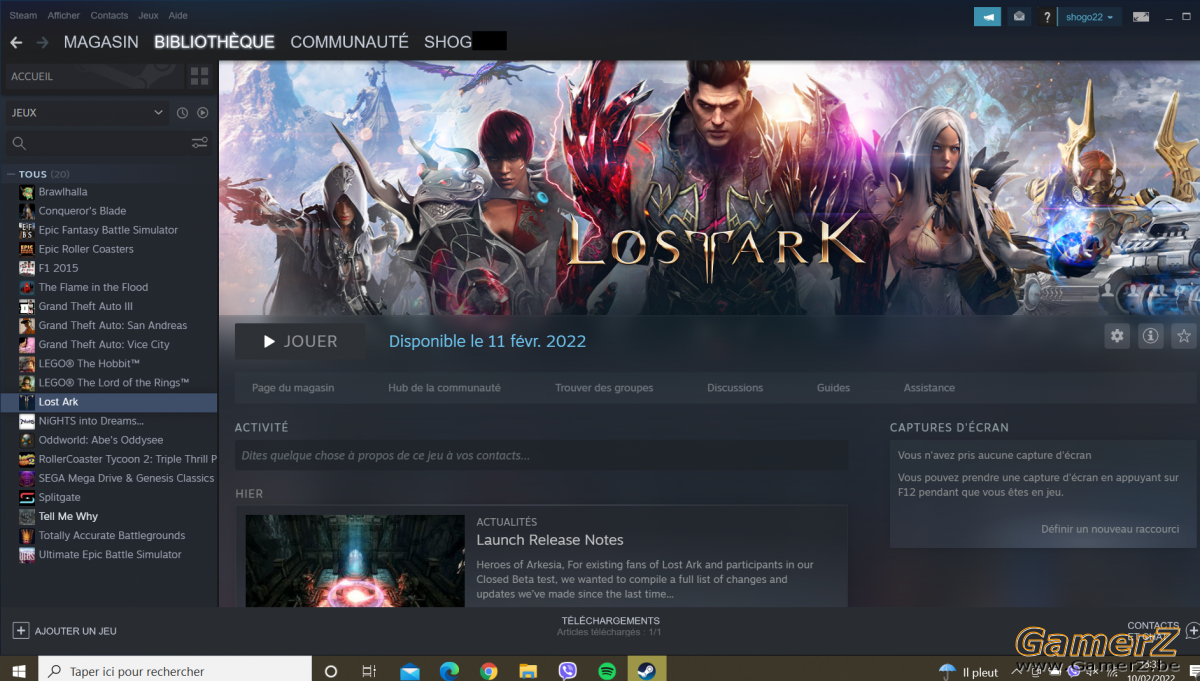Image resolution: width=1200 pixels, height=681 pixels.
Task: Click the ready-to-play filter icon
Action: 202,113
